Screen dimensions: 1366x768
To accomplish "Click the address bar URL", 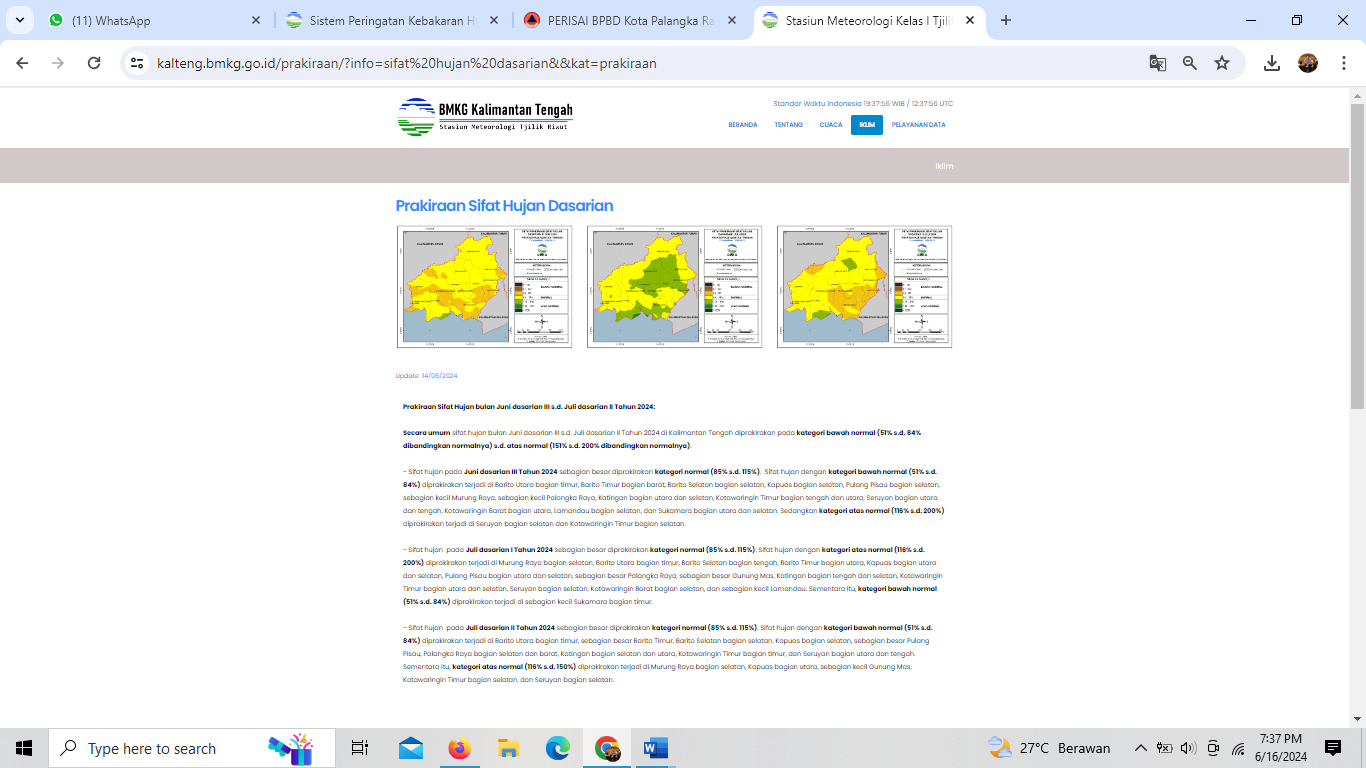I will (x=407, y=63).
